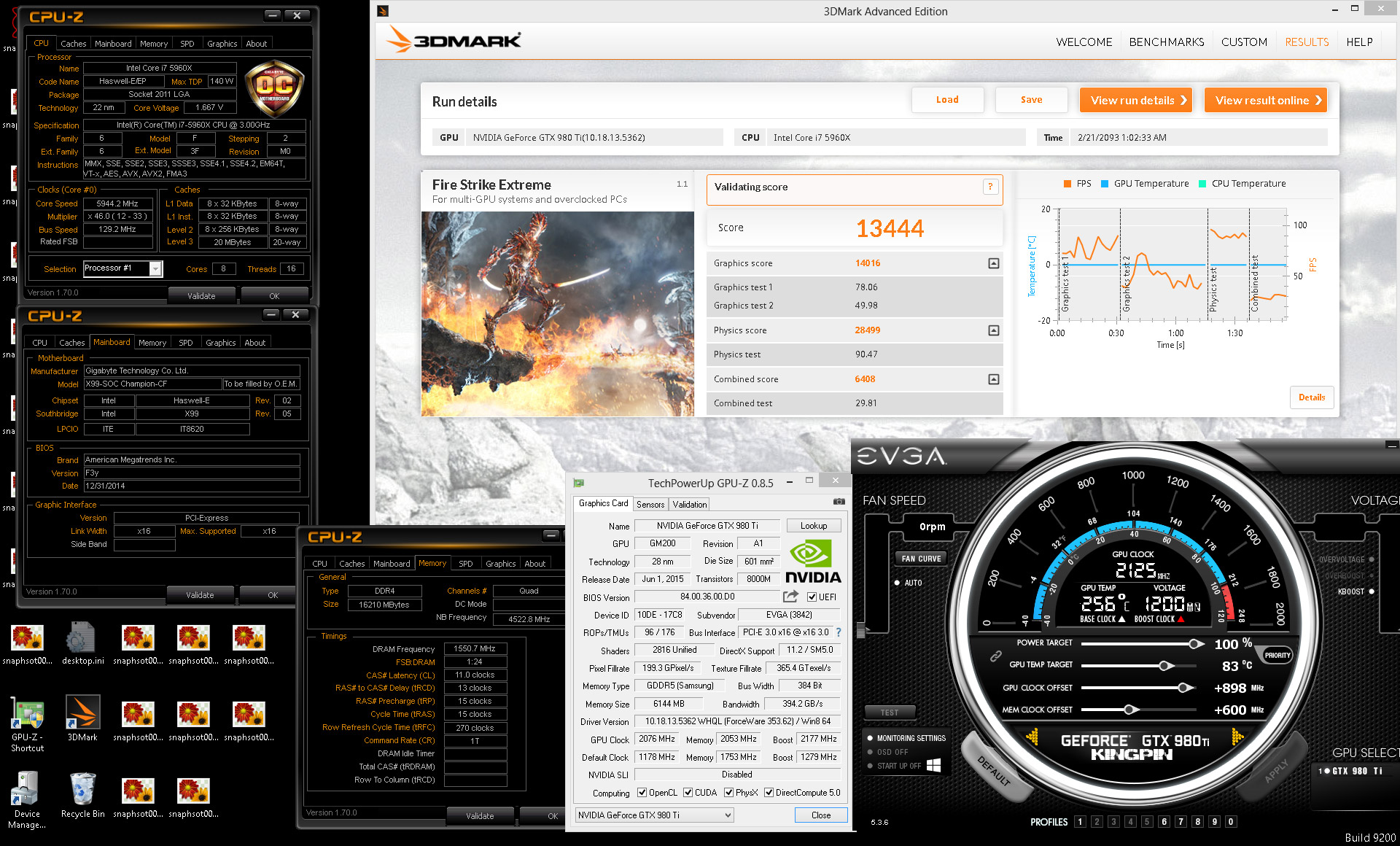1400x846 pixels.
Task: Click the BIOS export share icon
Action: coord(790,597)
